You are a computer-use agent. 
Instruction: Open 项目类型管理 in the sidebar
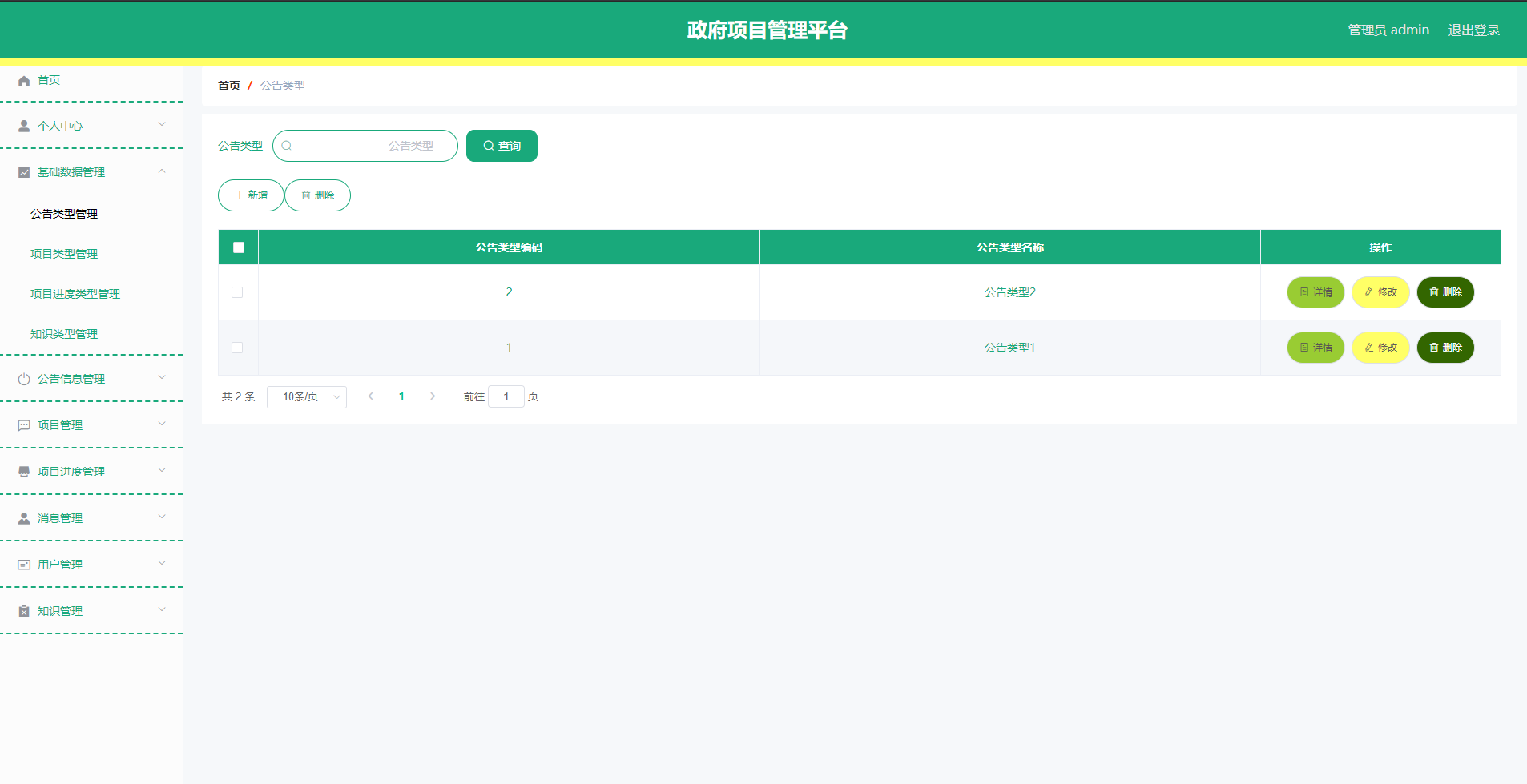(x=64, y=253)
